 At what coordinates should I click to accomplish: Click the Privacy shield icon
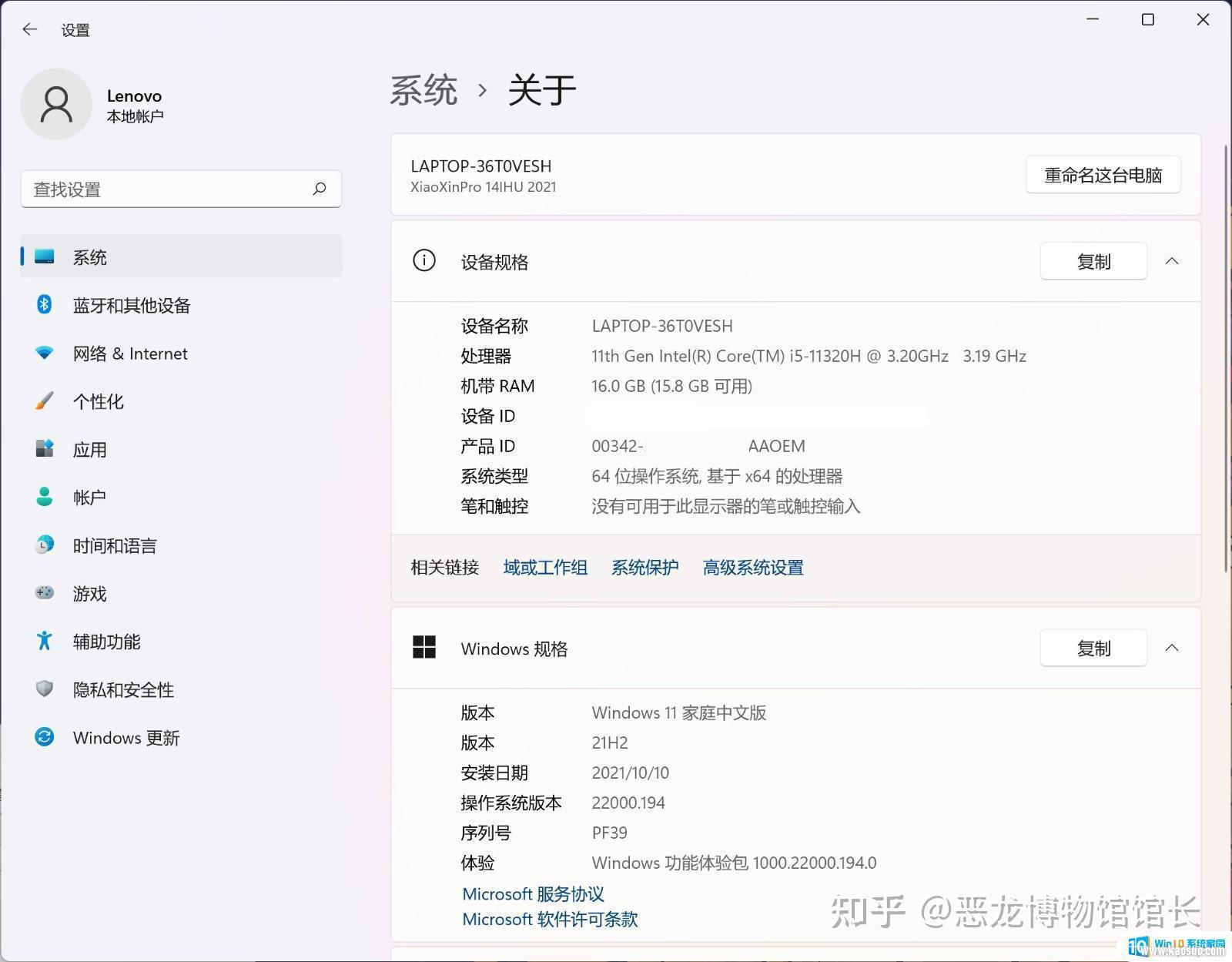[45, 689]
